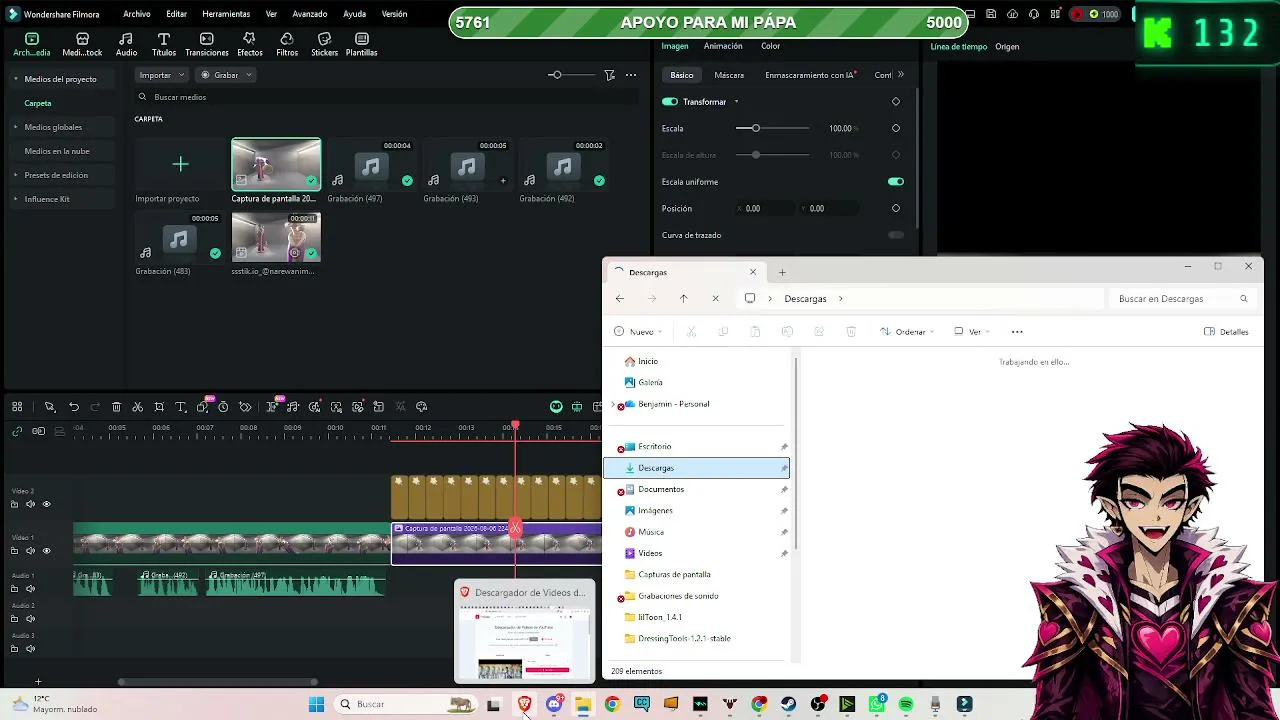1280x720 pixels.
Task: Click the undo icon in timeline toolbar
Action: click(74, 407)
